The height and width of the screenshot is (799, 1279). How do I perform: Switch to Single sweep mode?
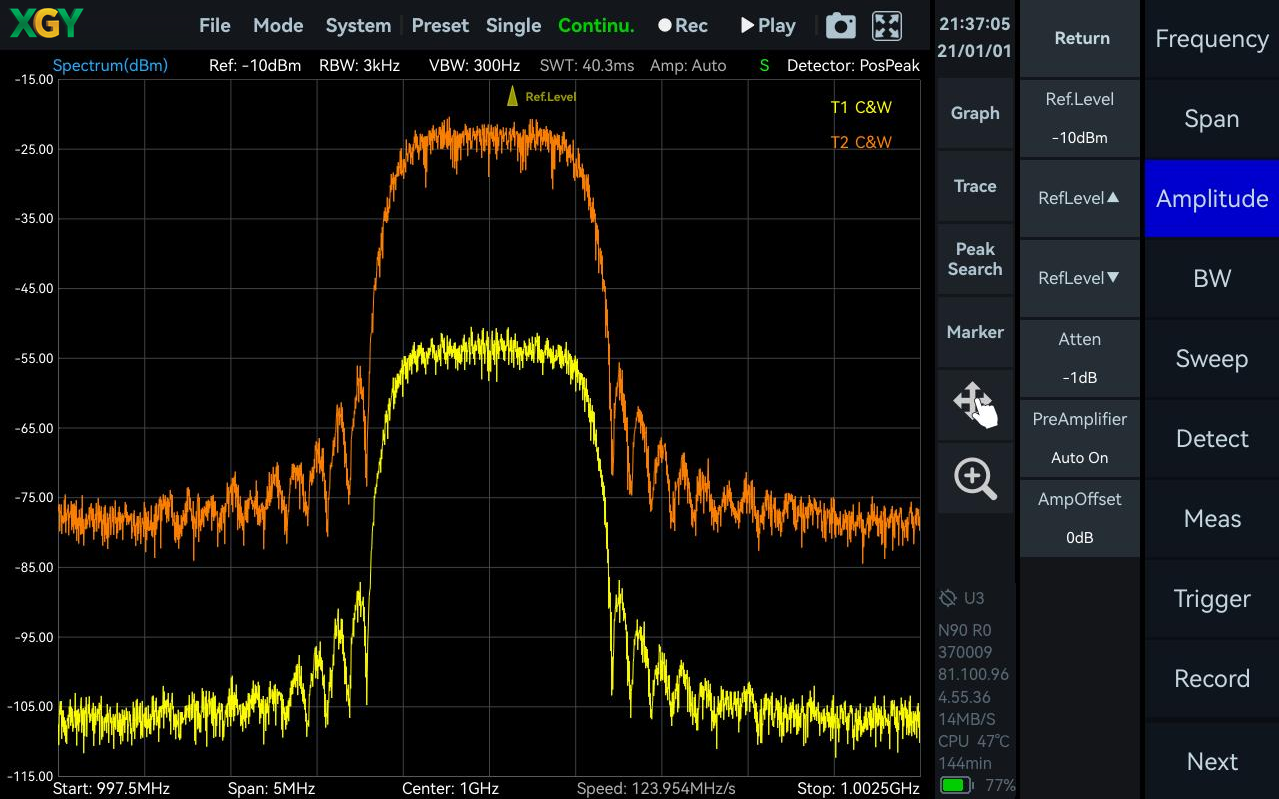tap(513, 26)
